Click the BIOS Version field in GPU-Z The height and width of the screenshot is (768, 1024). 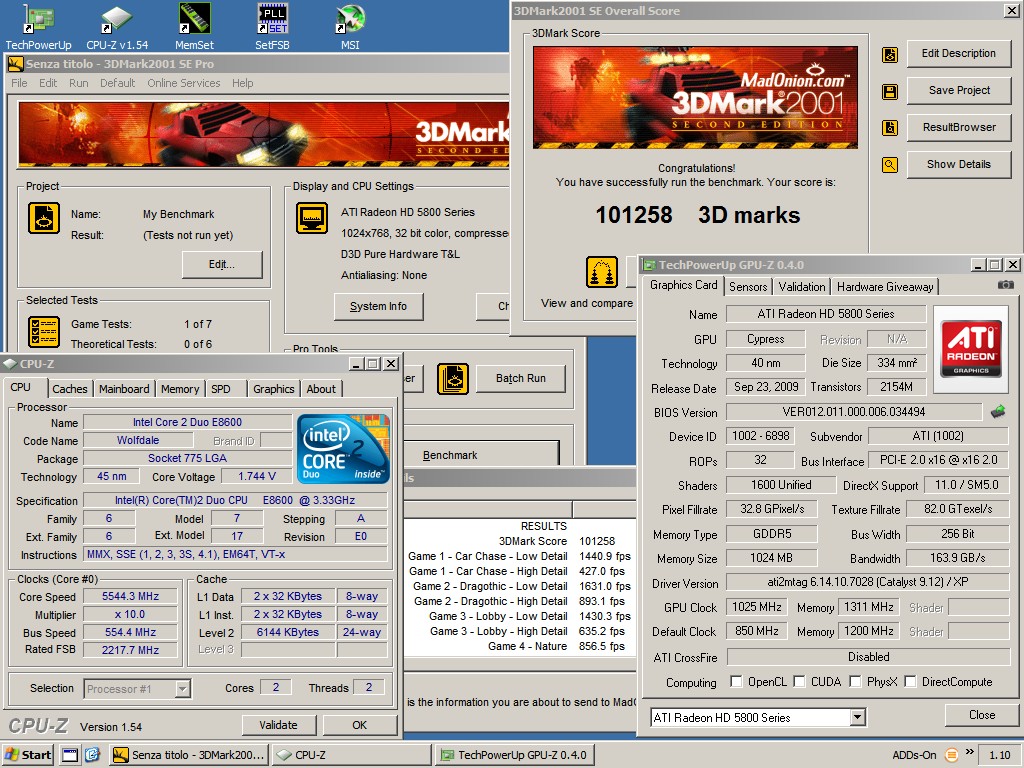pyautogui.click(x=854, y=412)
